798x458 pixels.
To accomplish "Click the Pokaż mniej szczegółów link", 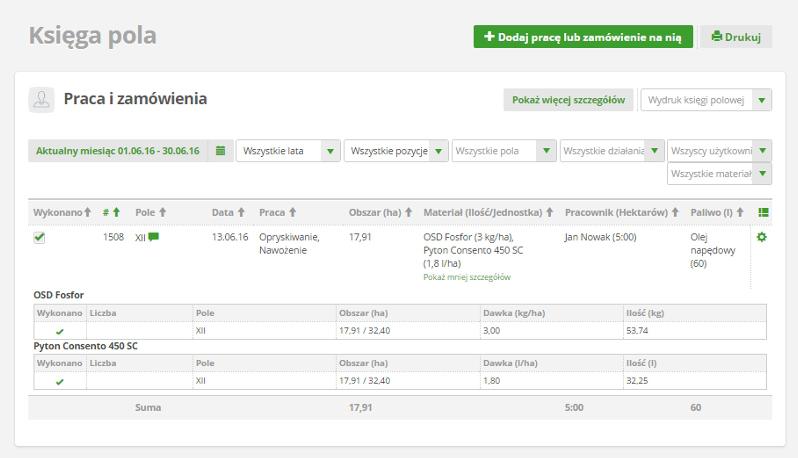I will [467, 277].
